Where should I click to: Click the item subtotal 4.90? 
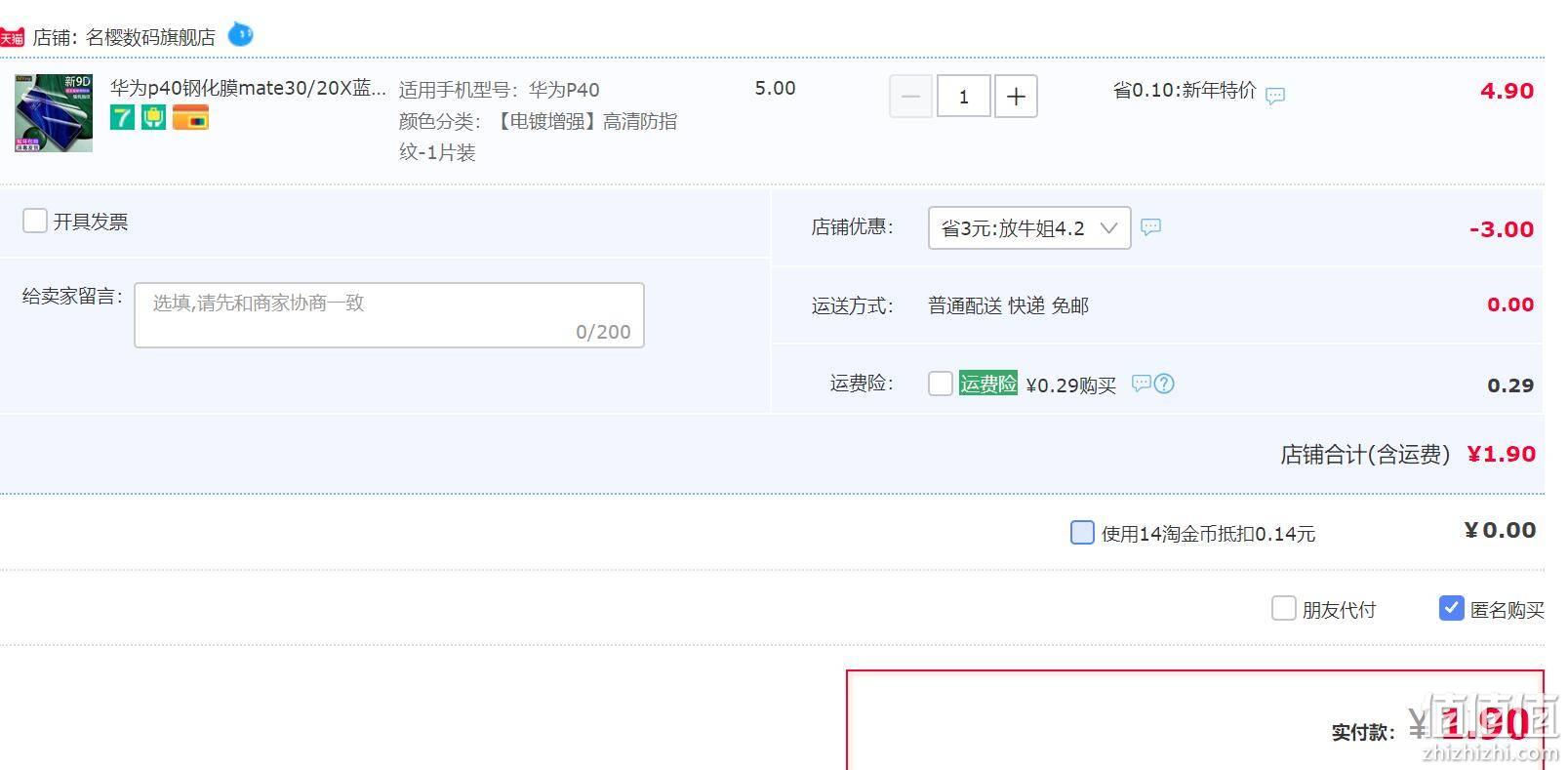[1507, 91]
